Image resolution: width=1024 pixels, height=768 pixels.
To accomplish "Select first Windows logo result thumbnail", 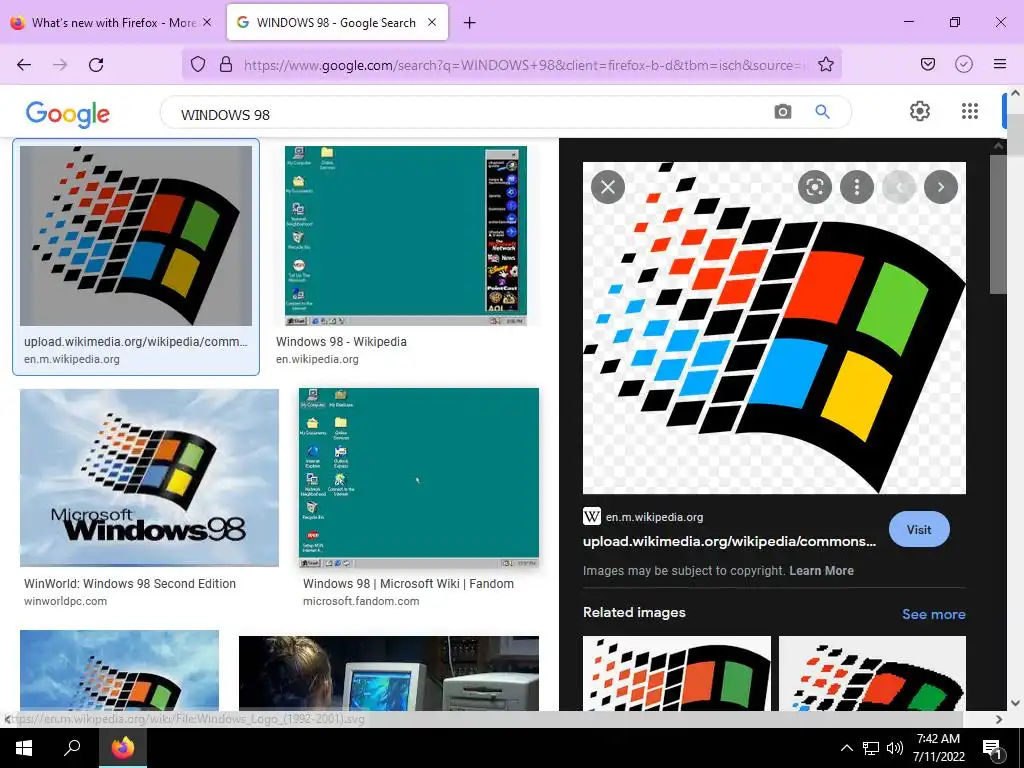I will pyautogui.click(x=136, y=236).
